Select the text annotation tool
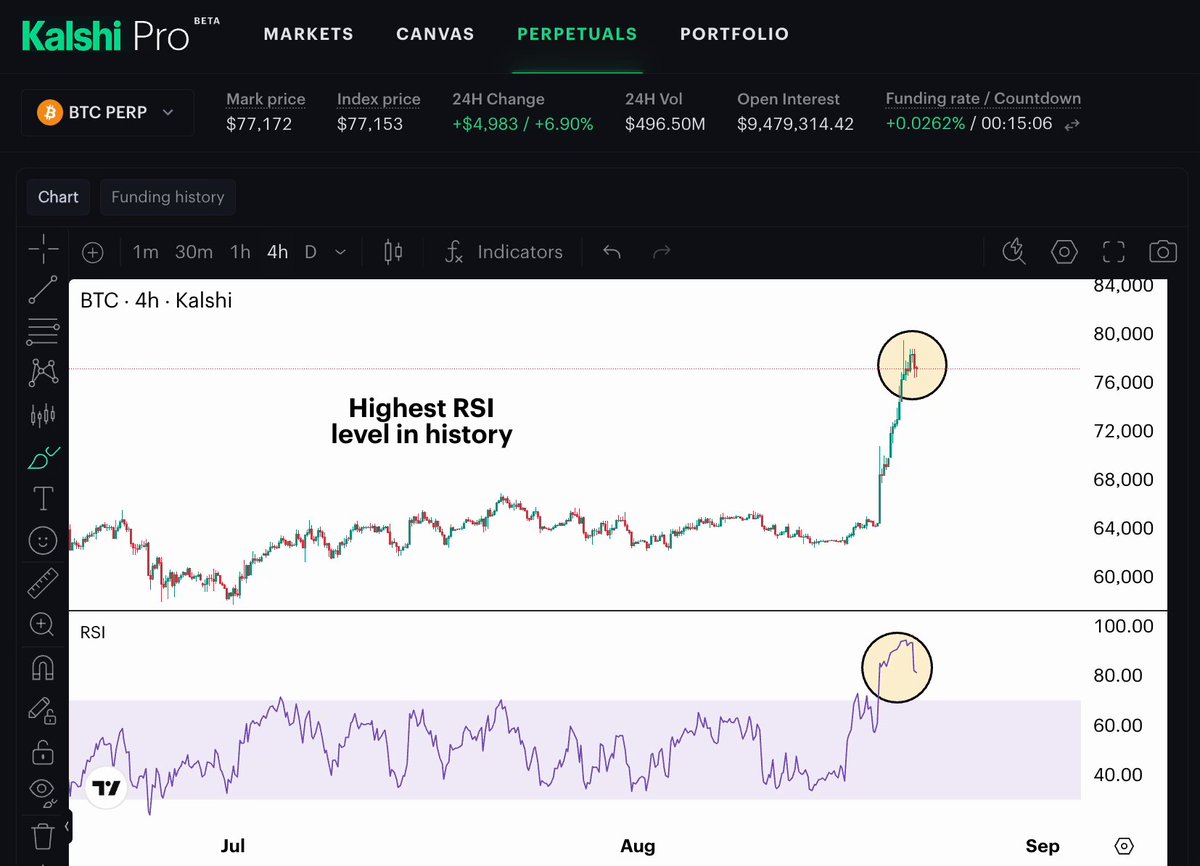The width and height of the screenshot is (1200, 866). [x=43, y=498]
